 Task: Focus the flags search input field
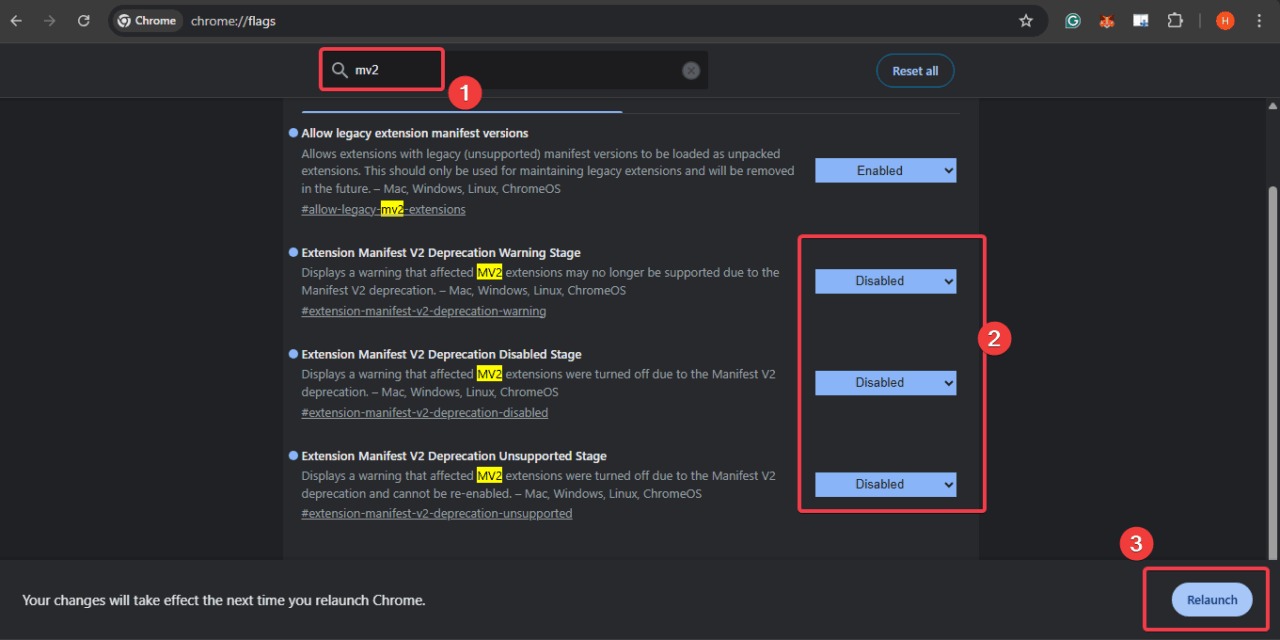520,70
